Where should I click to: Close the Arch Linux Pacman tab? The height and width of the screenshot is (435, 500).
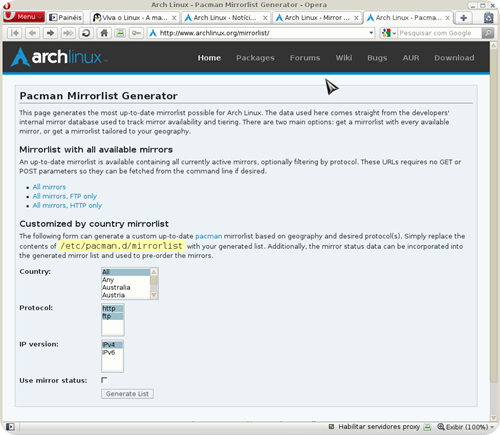(447, 18)
